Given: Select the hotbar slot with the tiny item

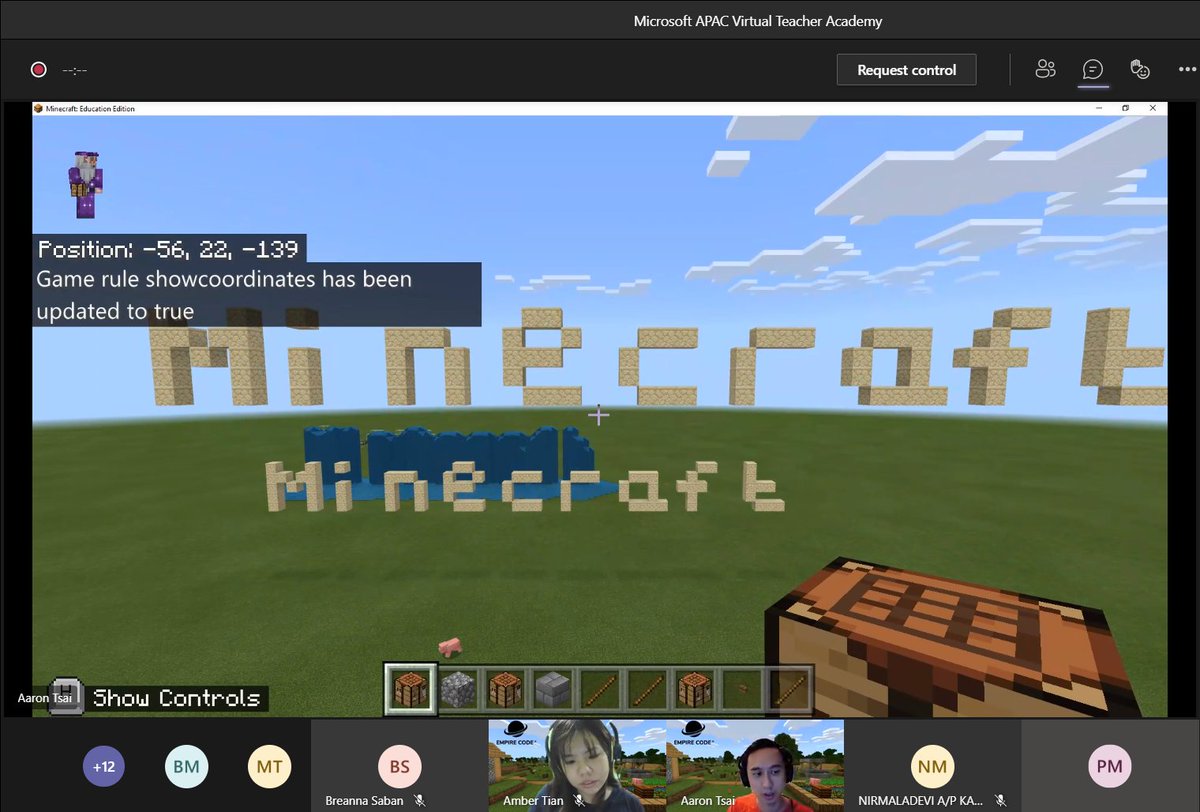Looking at the screenshot, I should [x=742, y=690].
